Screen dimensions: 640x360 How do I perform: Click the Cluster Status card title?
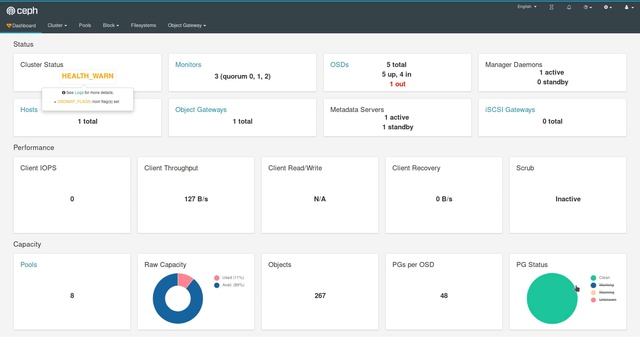[42, 64]
